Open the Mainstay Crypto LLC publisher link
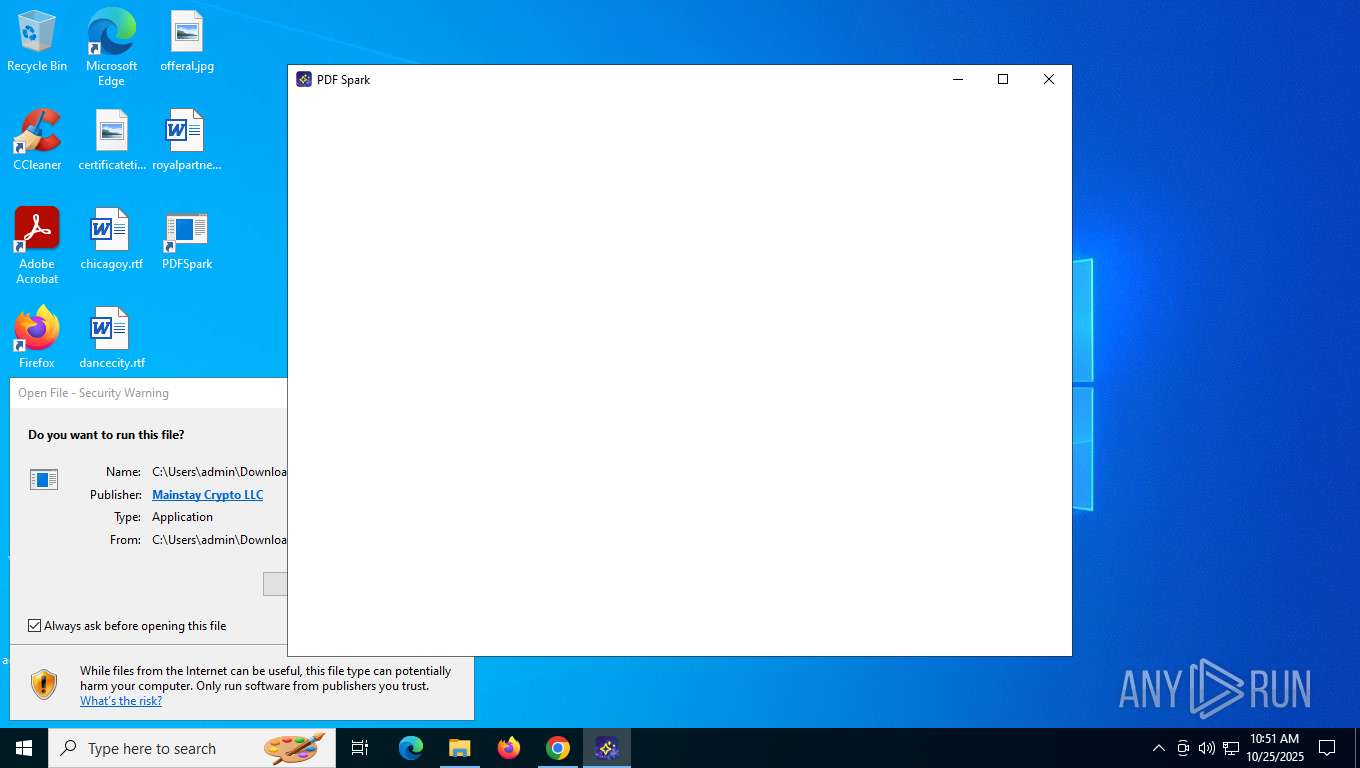 207,495
